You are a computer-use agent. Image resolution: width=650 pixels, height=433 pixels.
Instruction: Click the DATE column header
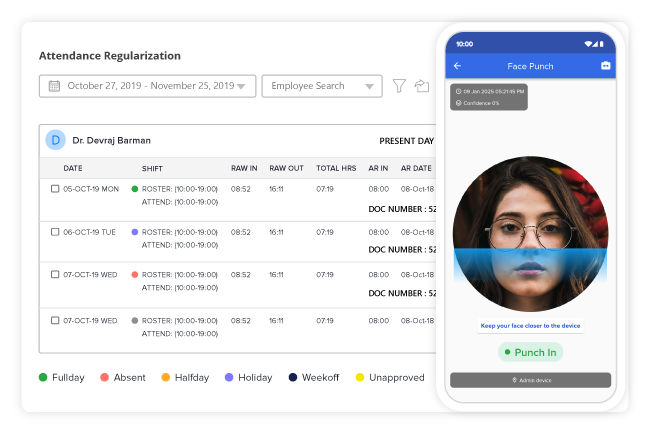[x=73, y=168]
